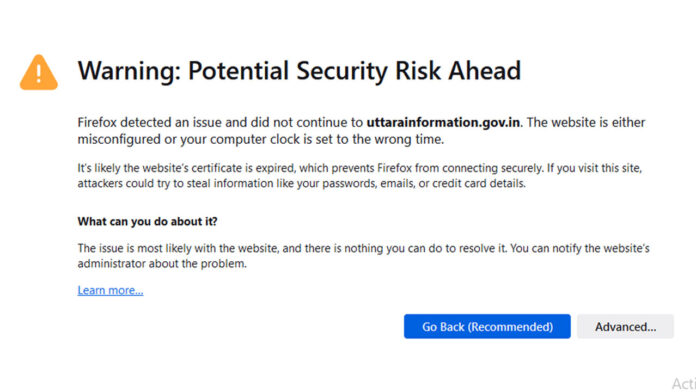Click the phrase "You can notify the website's"
Image resolution: width=696 pixels, height=392 pixels.
[580, 248]
